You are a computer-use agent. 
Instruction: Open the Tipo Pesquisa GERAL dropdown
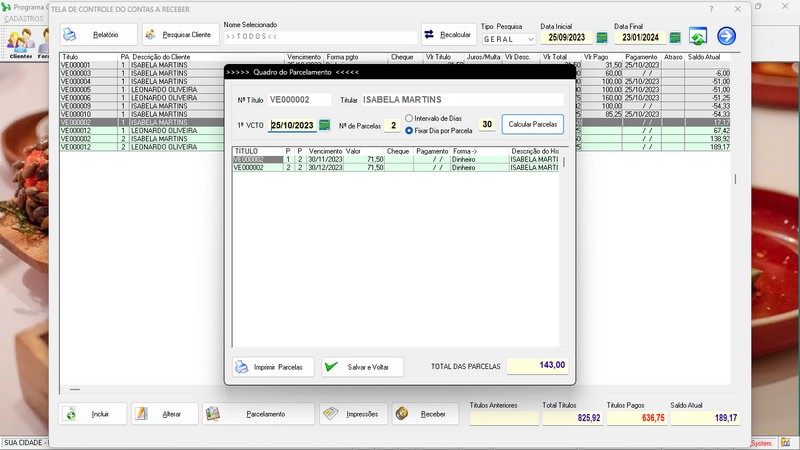point(505,39)
